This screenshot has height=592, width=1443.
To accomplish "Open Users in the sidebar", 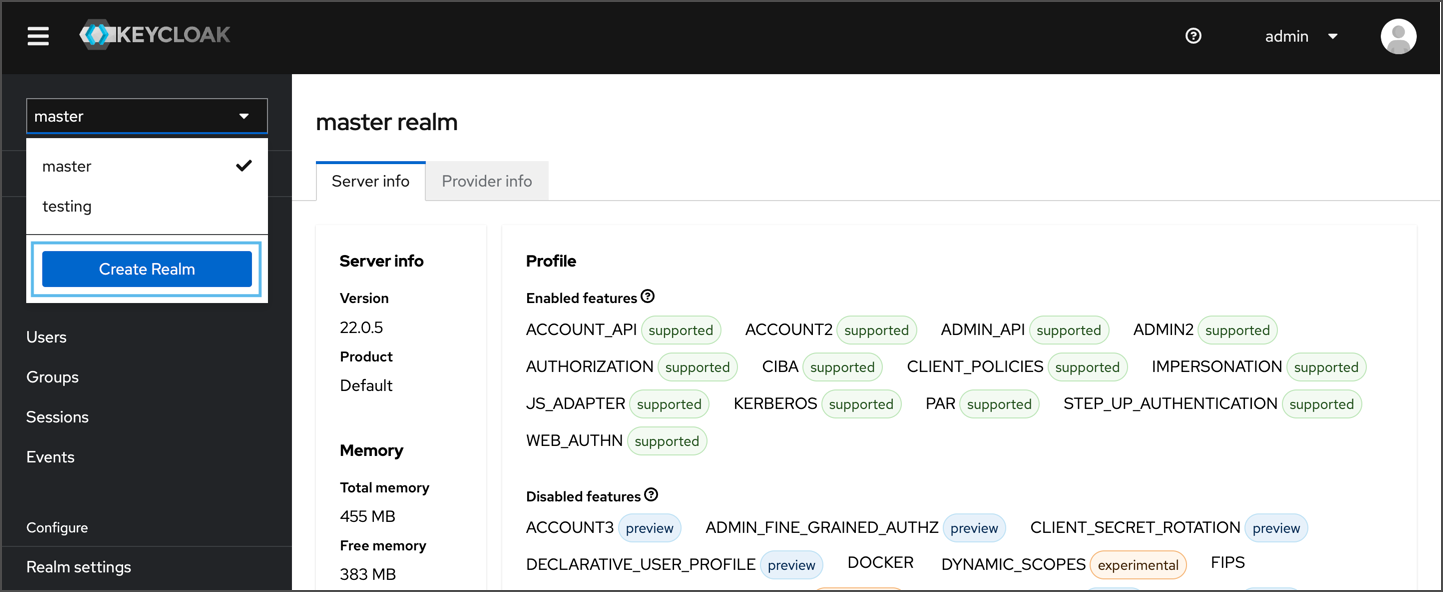I will tap(46, 337).
